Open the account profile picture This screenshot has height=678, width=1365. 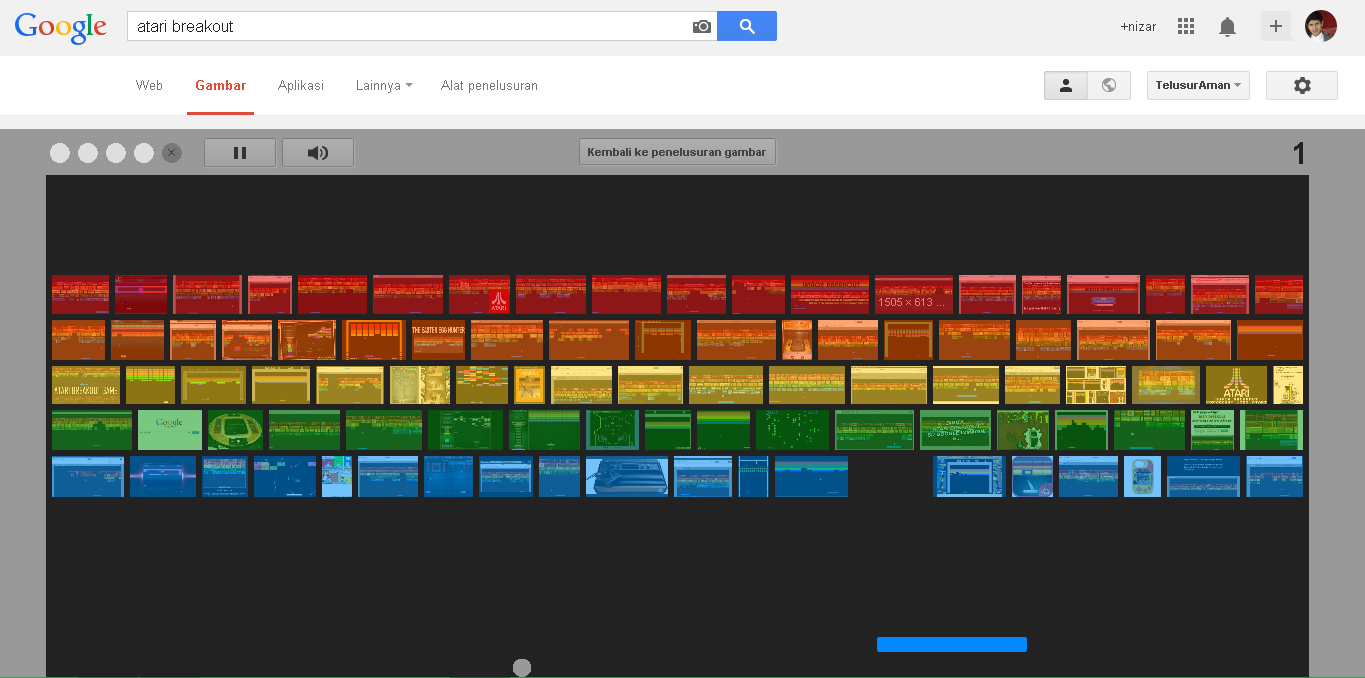point(1321,26)
